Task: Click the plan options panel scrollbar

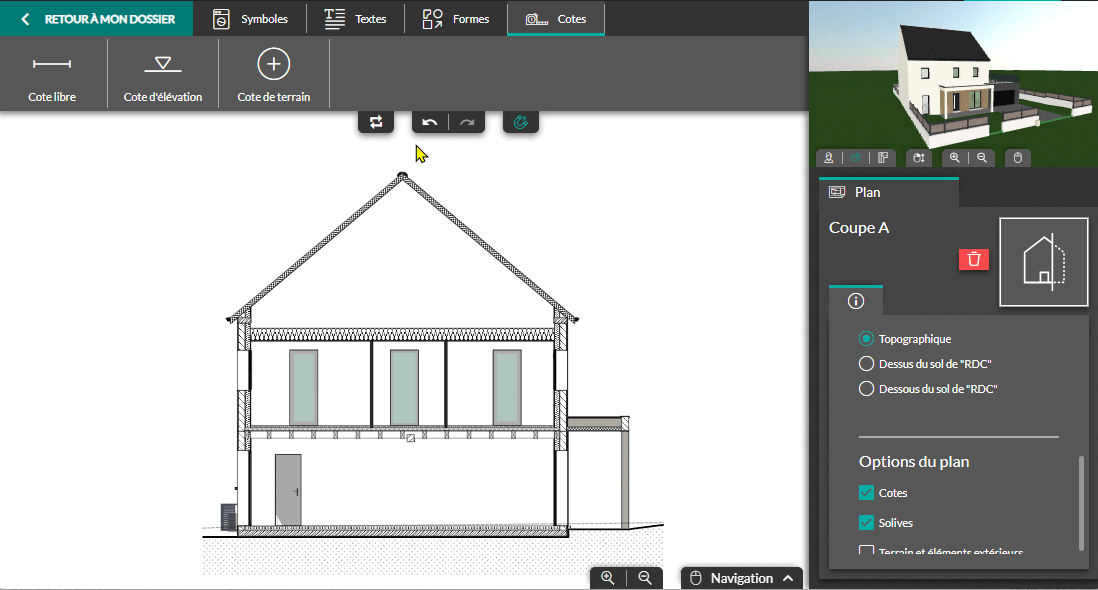Action: [1080, 503]
